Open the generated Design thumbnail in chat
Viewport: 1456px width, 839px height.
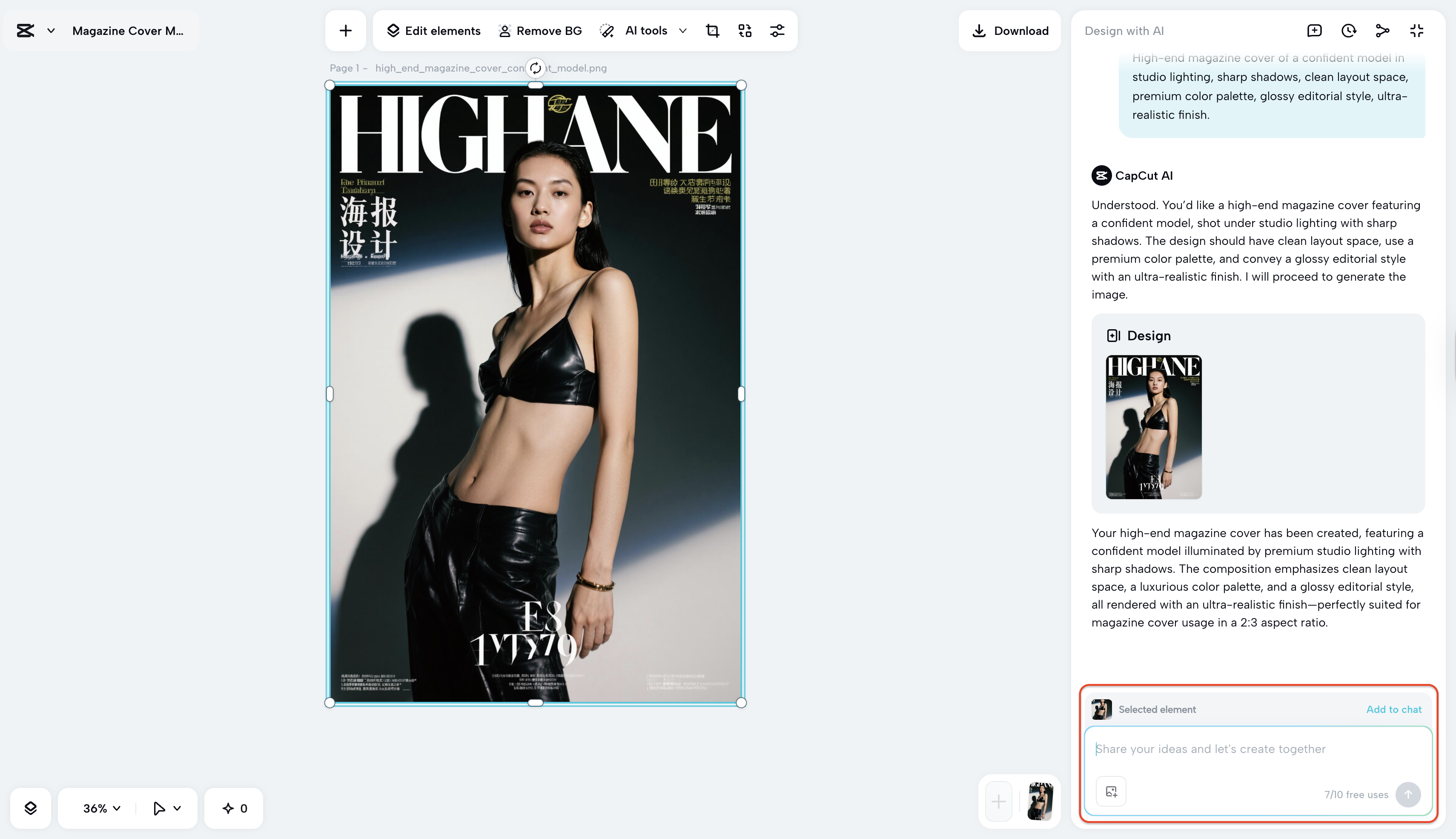[x=1153, y=426]
